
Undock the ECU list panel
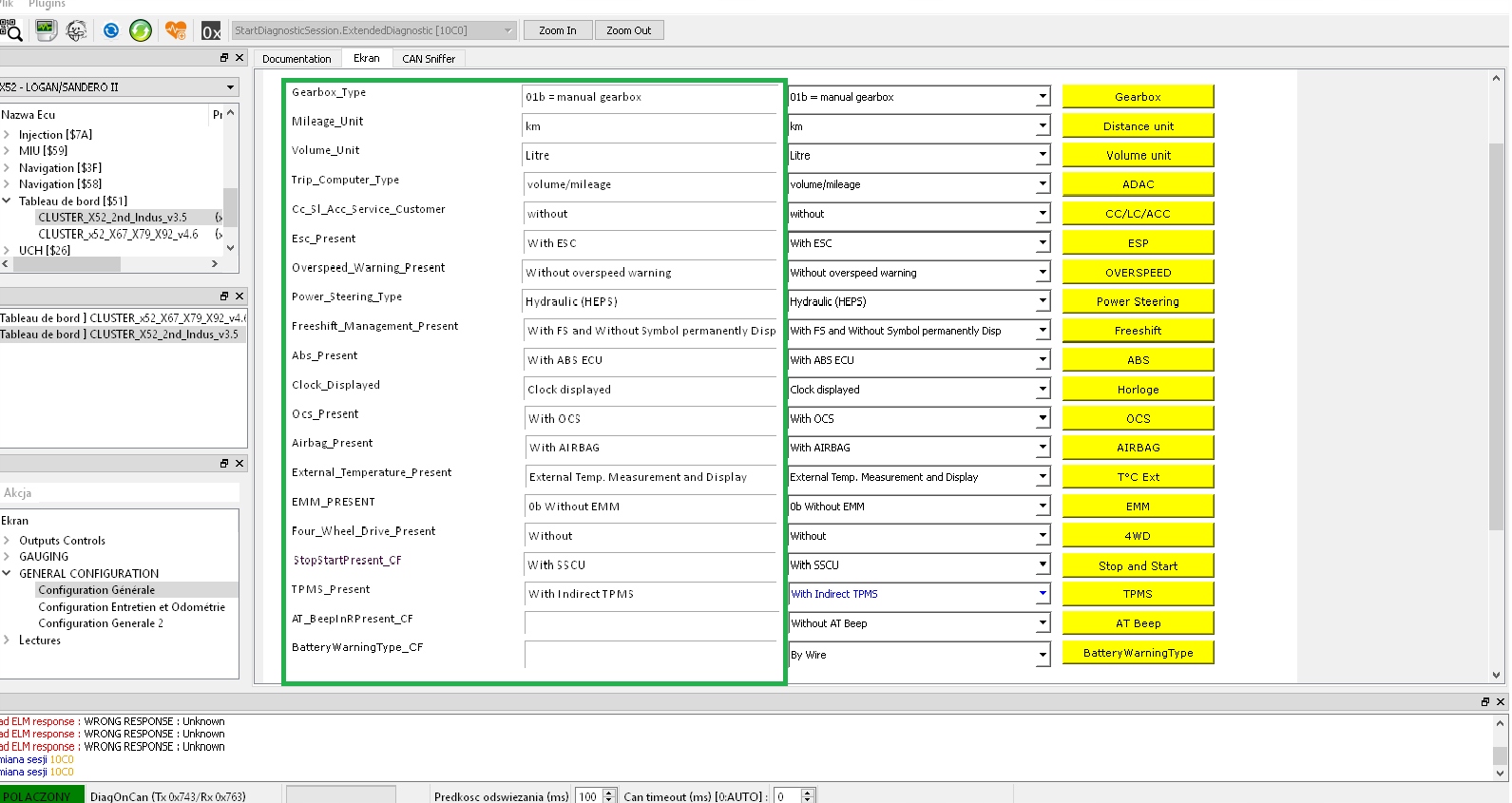coord(224,58)
